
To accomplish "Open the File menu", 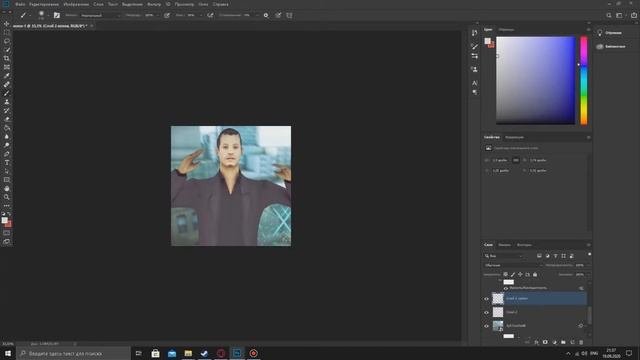I will pos(20,4).
